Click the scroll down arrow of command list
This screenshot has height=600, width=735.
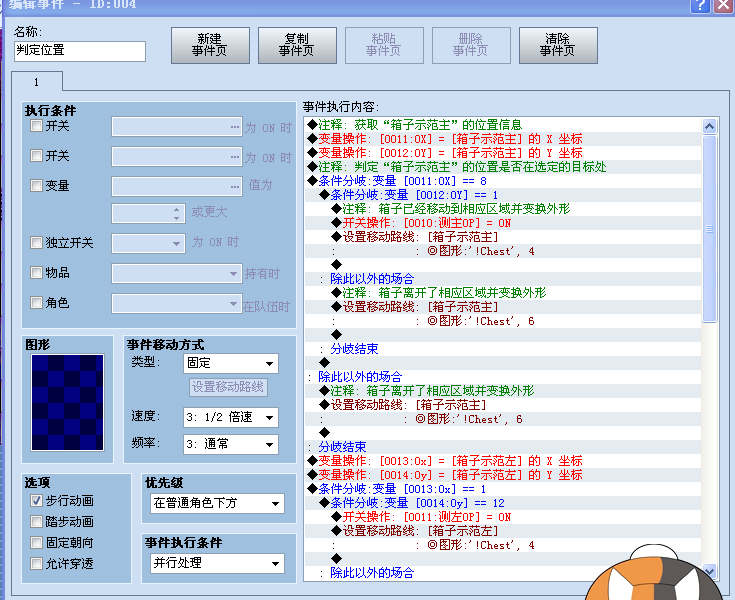click(x=710, y=571)
